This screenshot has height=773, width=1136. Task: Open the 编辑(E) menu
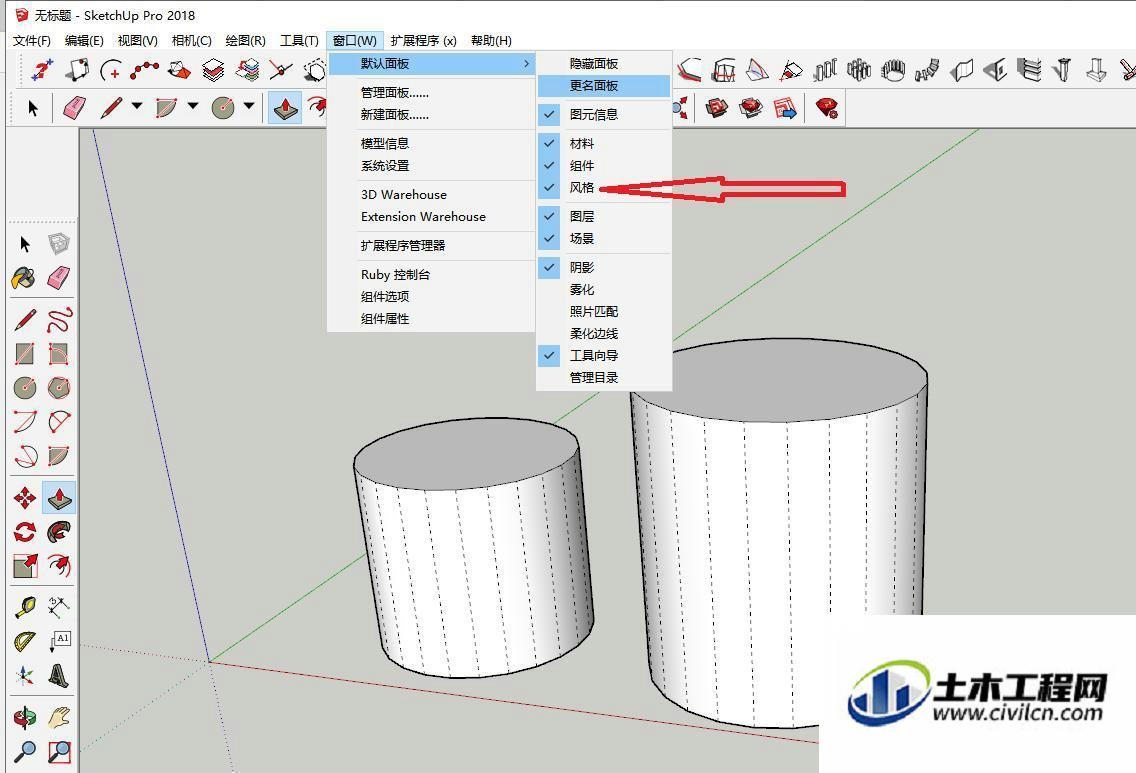84,41
